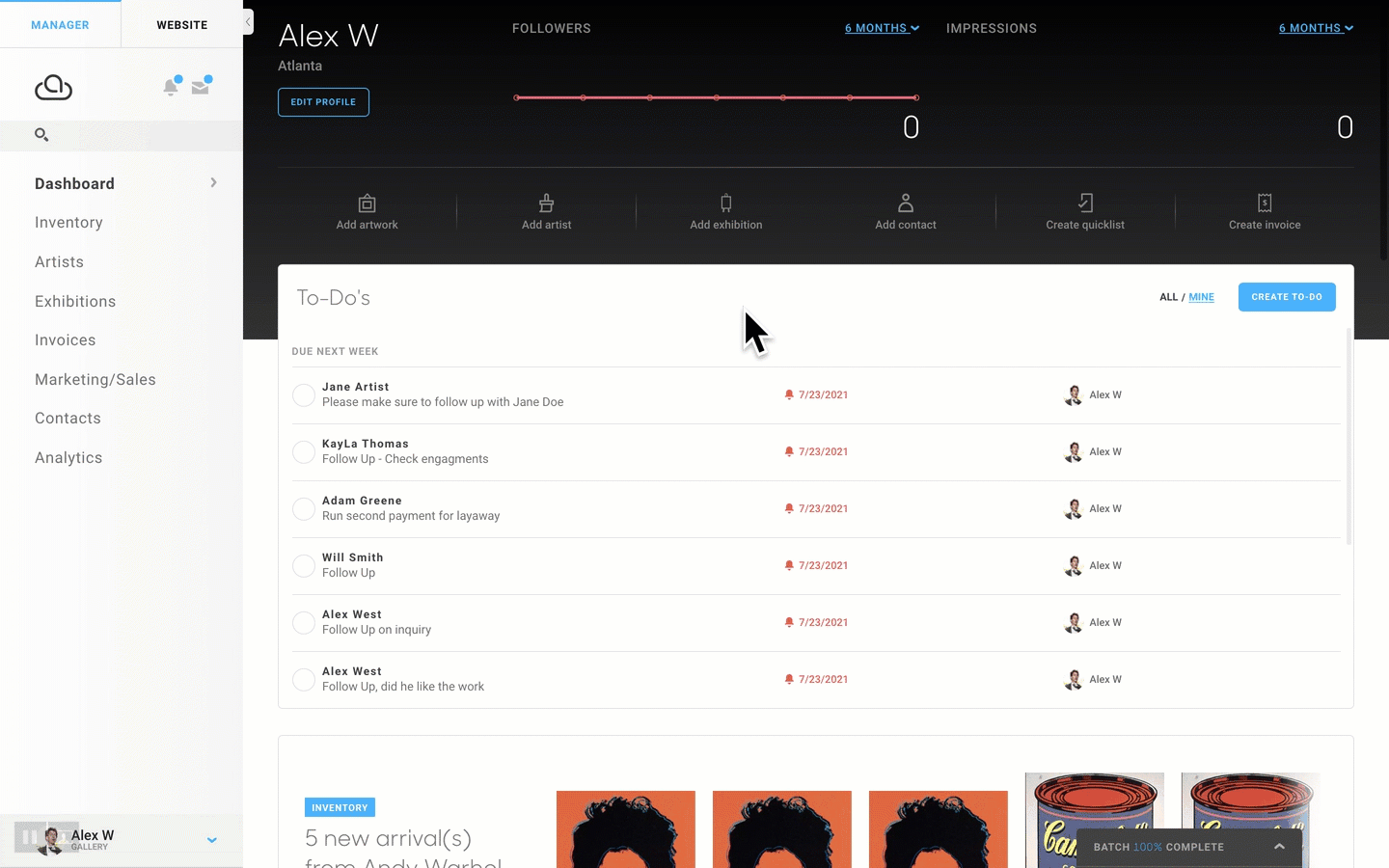1389x868 pixels.
Task: Open the messages envelope icon
Action: (201, 87)
